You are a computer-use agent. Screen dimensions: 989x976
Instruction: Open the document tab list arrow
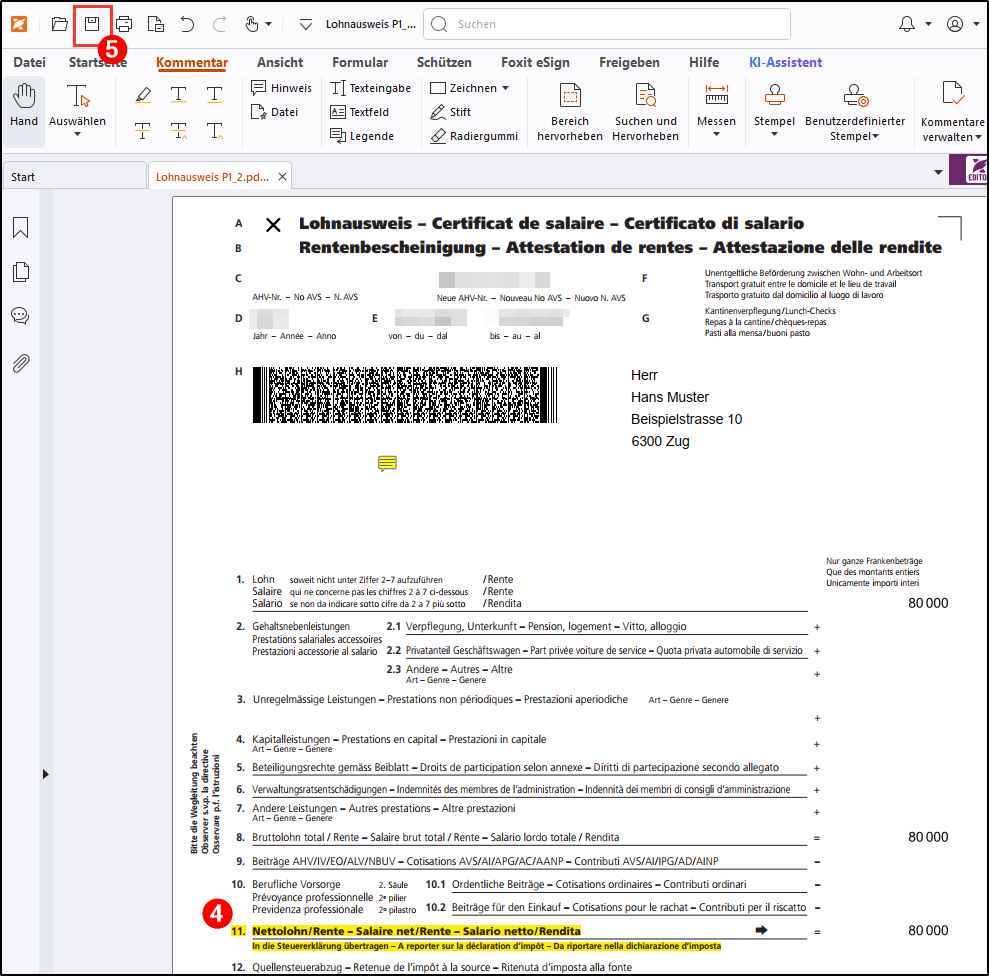[938, 172]
